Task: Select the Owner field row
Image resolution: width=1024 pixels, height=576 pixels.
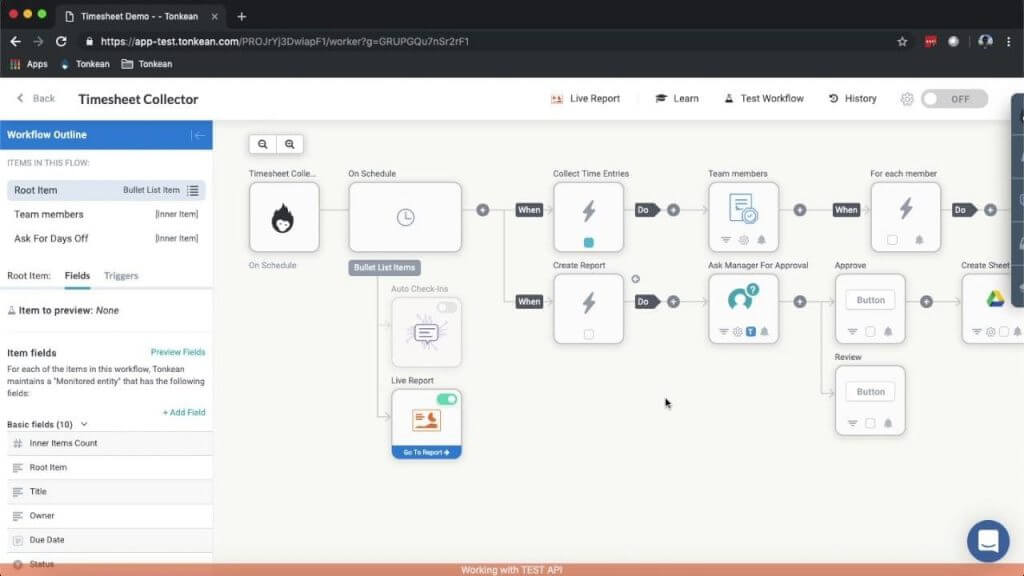Action: coord(110,516)
